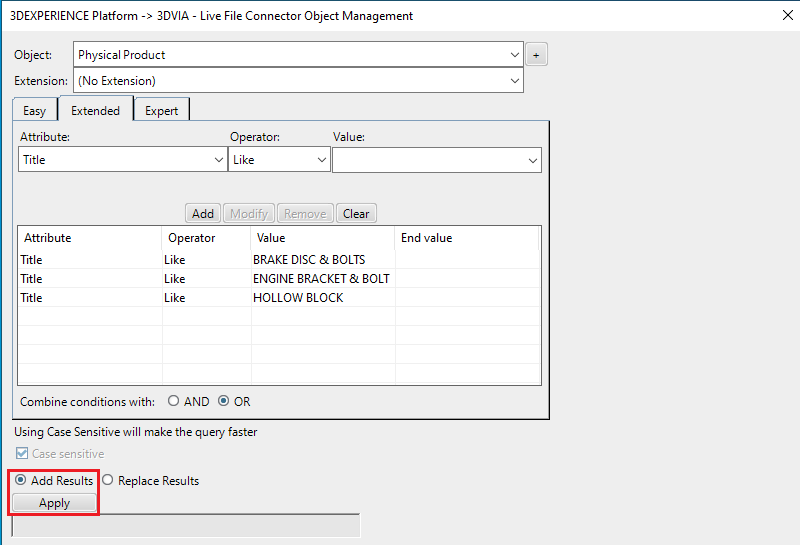The width and height of the screenshot is (800, 545).
Task: Click Title in the BRAKE DISC & BOLTS row
Action: [x=31, y=260]
